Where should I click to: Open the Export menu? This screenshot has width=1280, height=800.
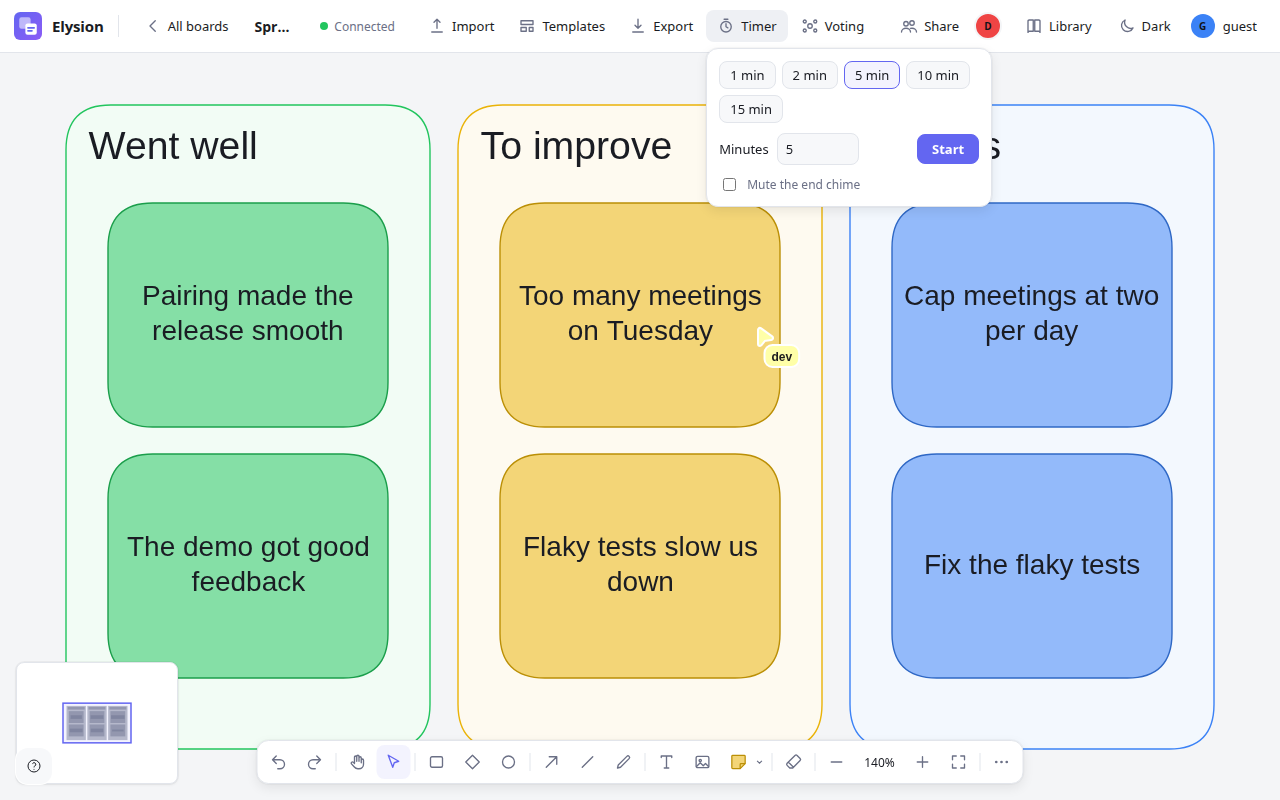click(662, 26)
